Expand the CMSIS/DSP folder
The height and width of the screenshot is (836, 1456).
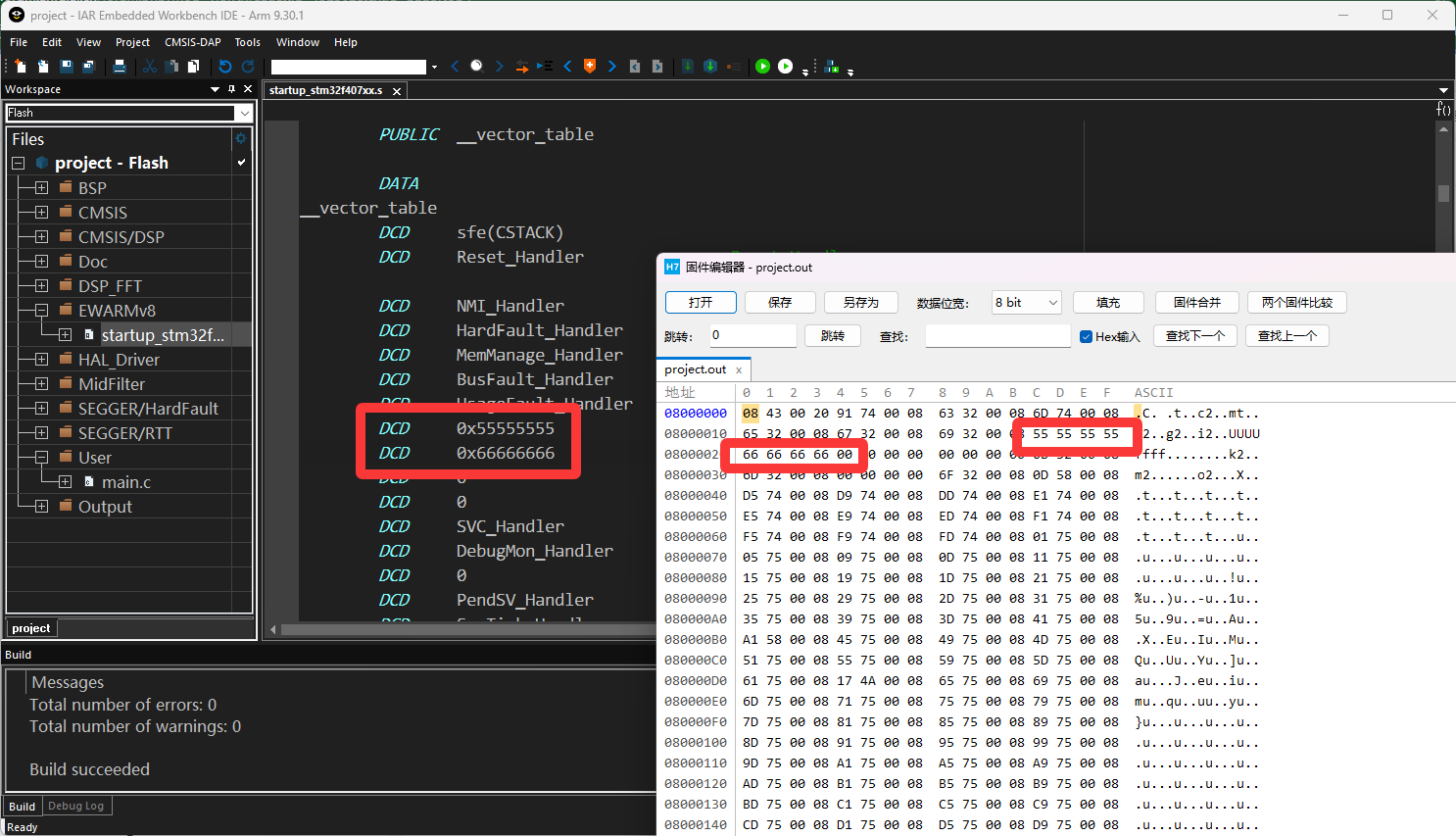click(41, 236)
